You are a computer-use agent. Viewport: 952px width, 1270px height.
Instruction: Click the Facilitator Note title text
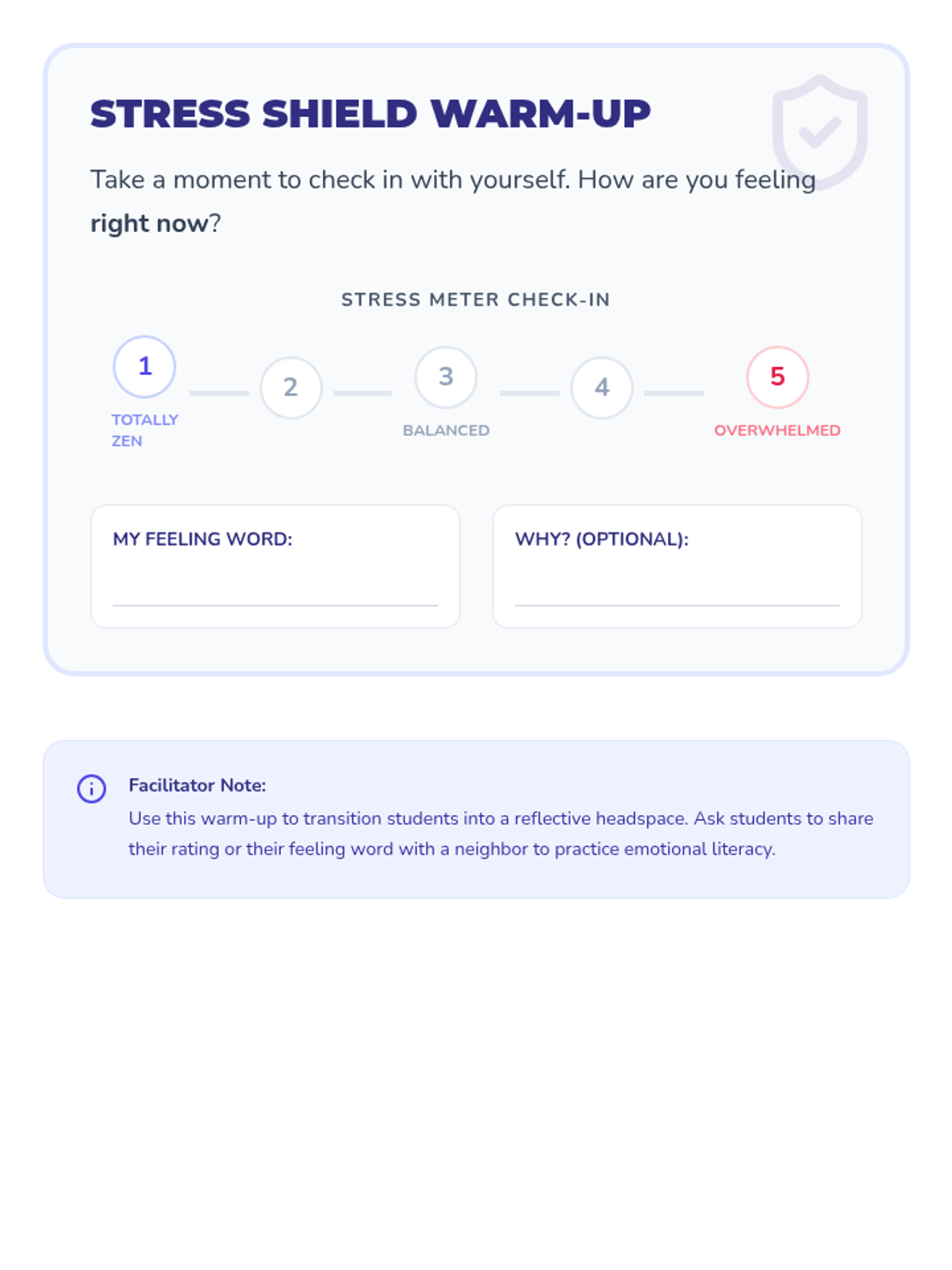[x=198, y=785]
